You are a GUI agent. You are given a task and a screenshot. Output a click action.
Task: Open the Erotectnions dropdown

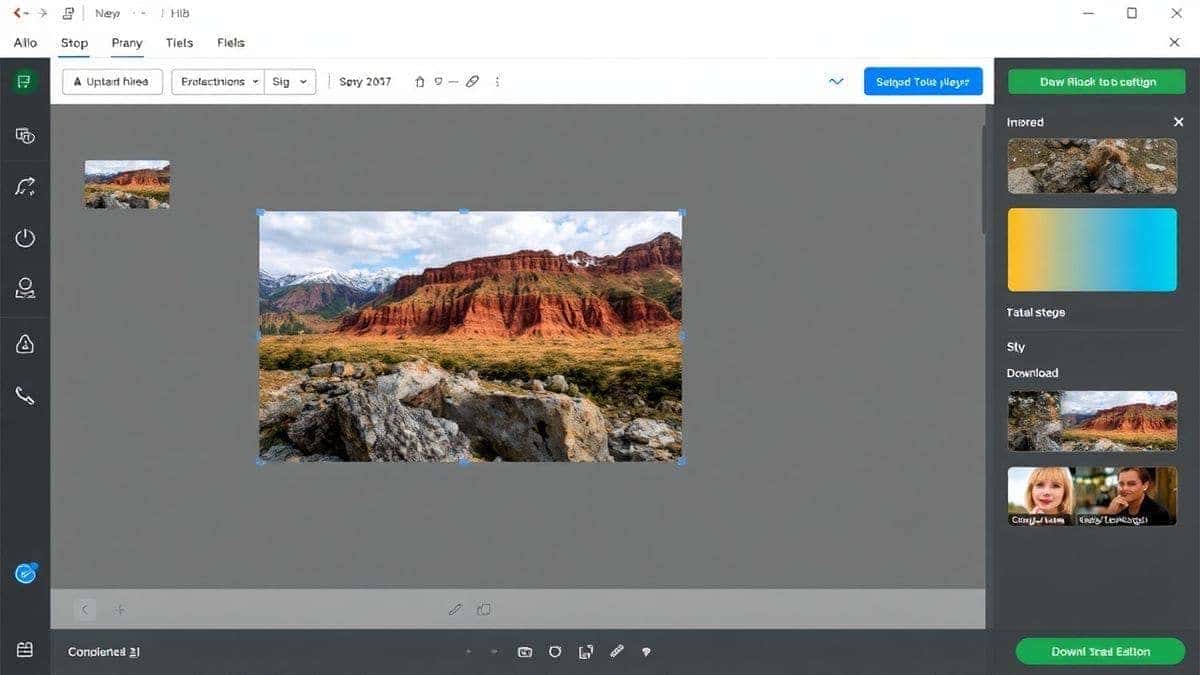coord(217,82)
